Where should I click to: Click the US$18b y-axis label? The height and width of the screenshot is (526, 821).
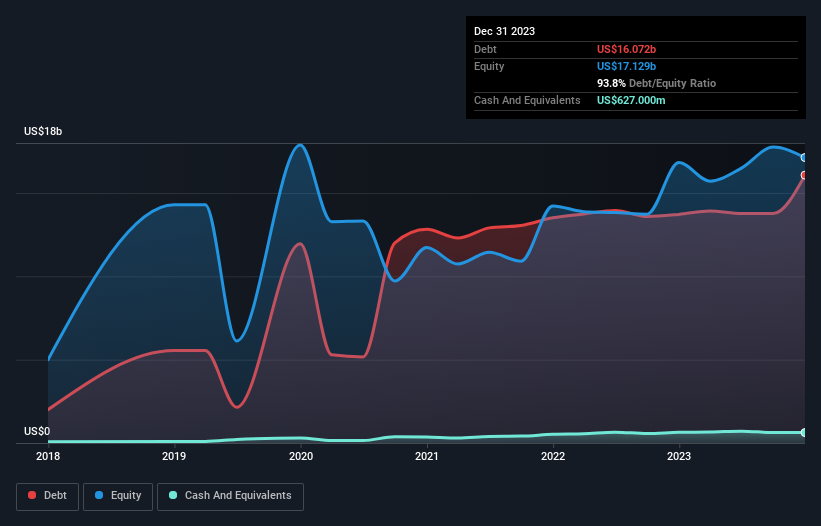pos(43,131)
